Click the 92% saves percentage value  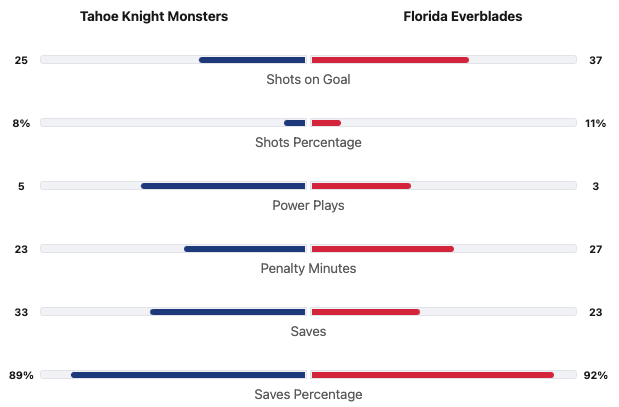(595, 375)
